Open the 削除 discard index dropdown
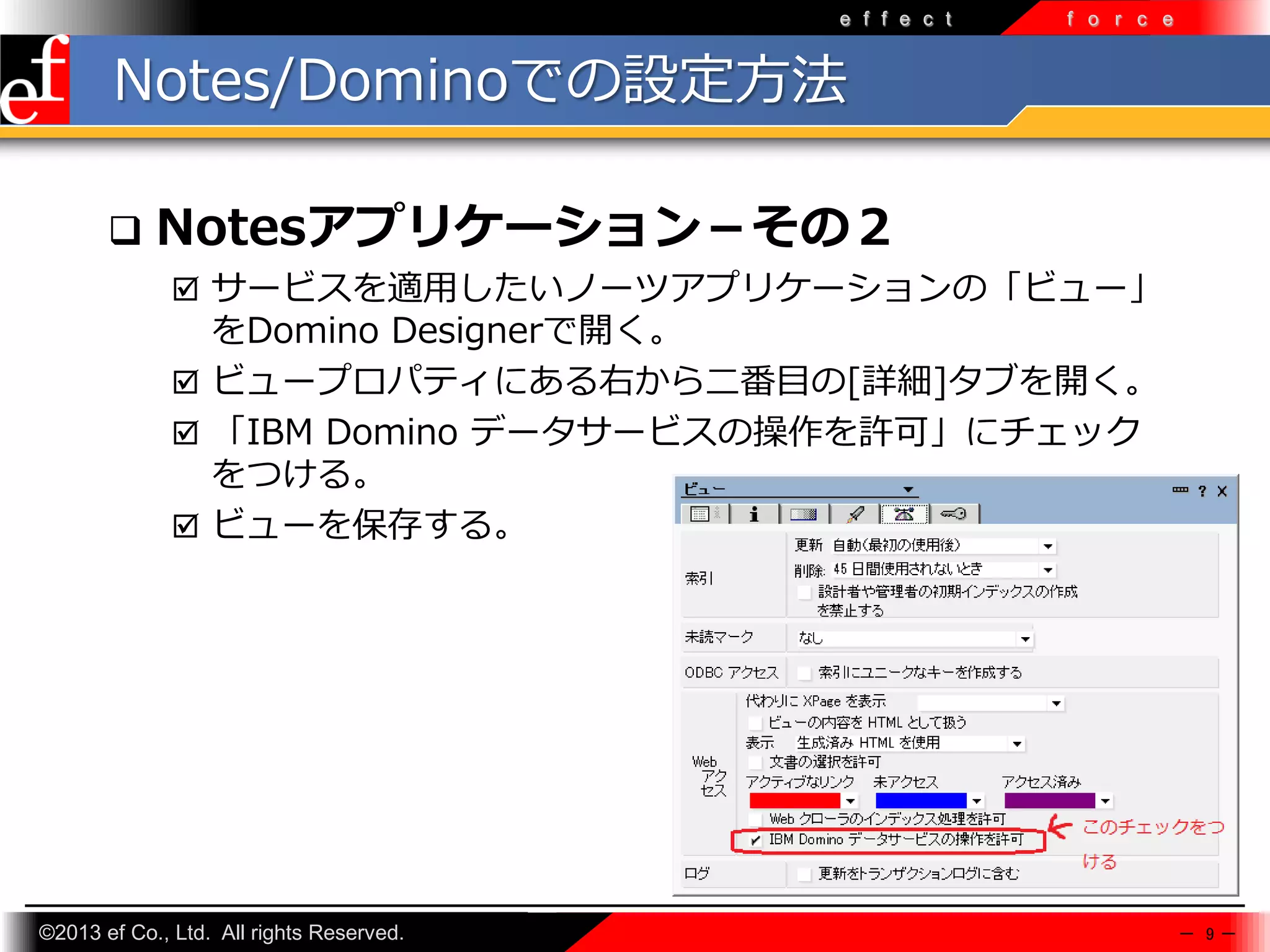This screenshot has height=952, width=1270. pyautogui.click(x=1048, y=570)
